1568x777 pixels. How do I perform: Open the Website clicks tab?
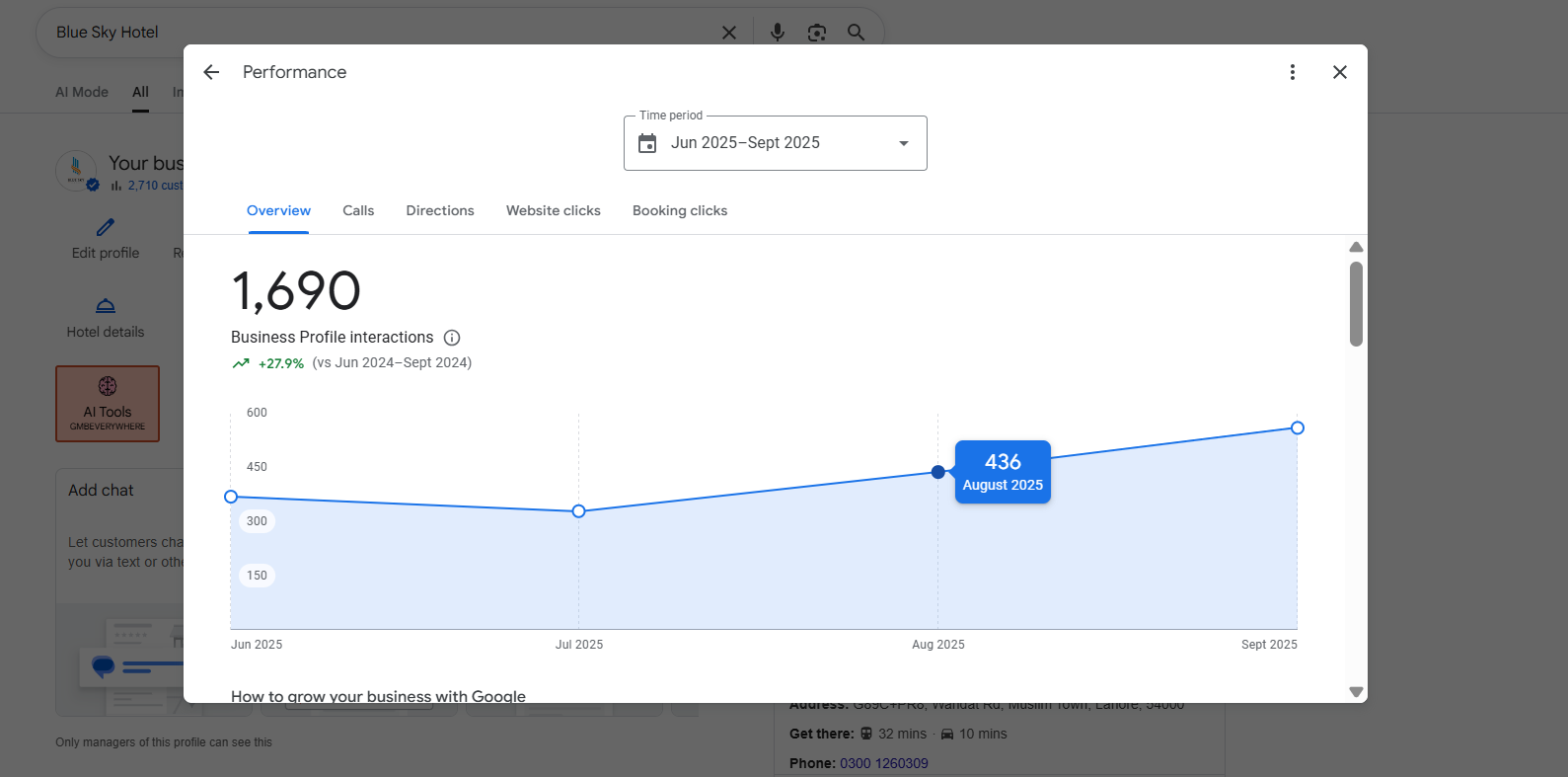point(553,211)
